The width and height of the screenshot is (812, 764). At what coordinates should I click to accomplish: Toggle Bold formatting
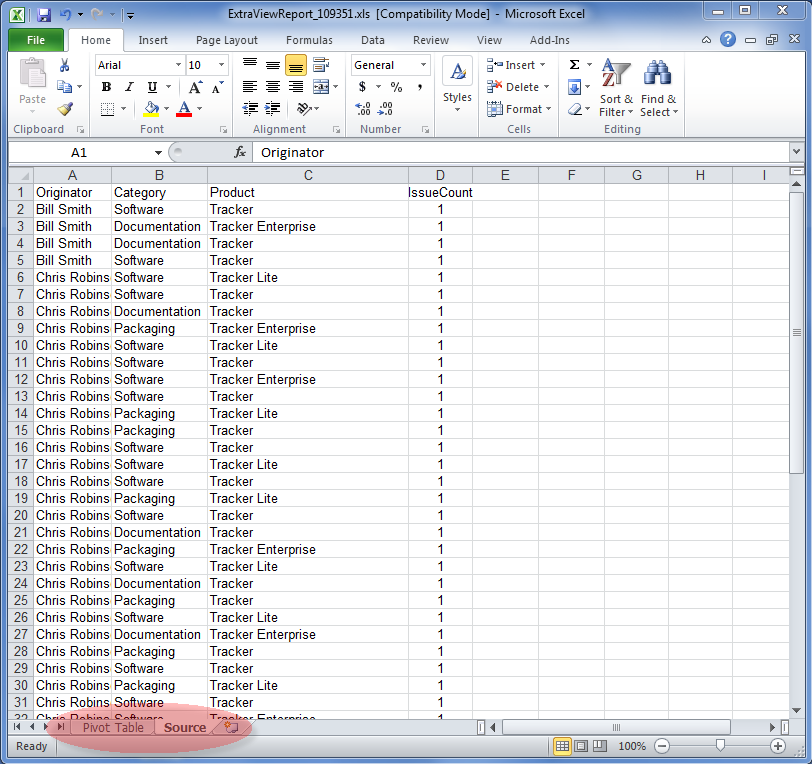click(x=106, y=87)
